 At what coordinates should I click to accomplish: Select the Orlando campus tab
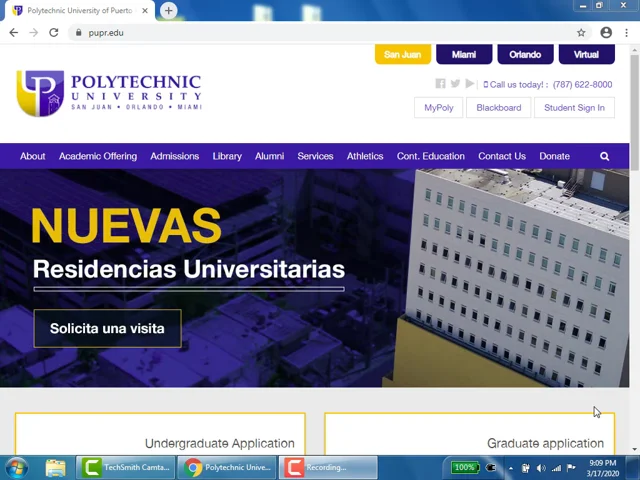(x=525, y=54)
